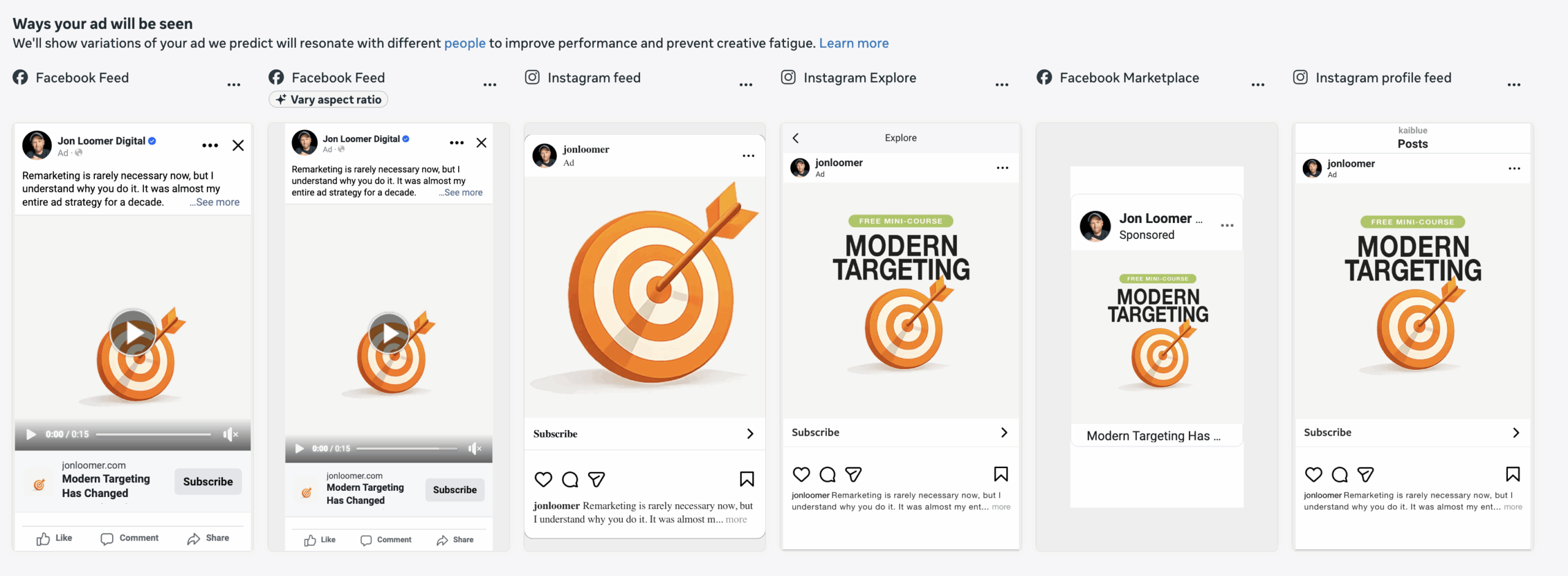1568x576 pixels.
Task: Go back with Explore's left chevron
Action: pos(796,138)
